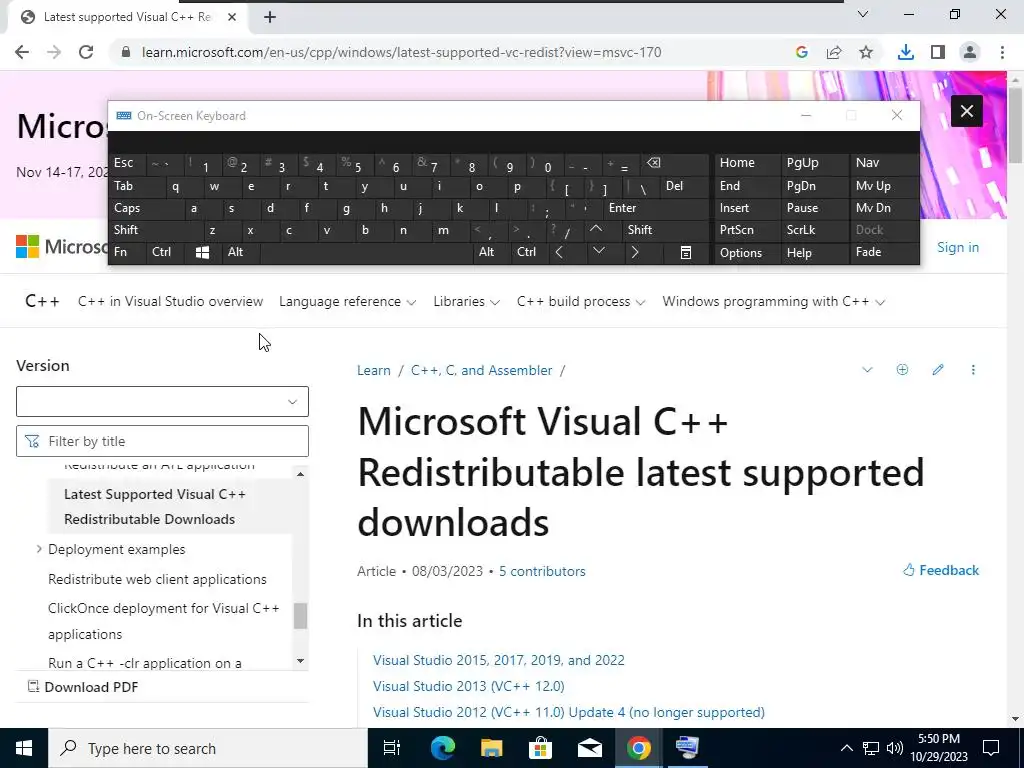This screenshot has width=1024, height=768.
Task: Open 5 contributors link
Action: (542, 571)
